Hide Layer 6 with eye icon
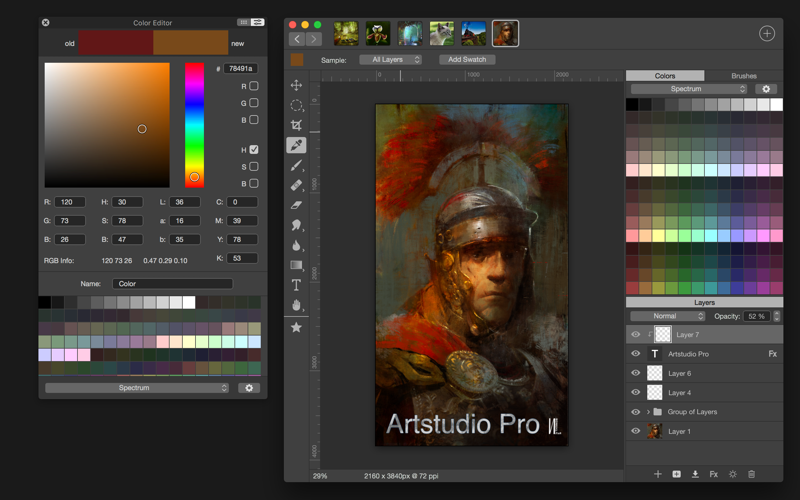This screenshot has width=800, height=500. coord(635,373)
